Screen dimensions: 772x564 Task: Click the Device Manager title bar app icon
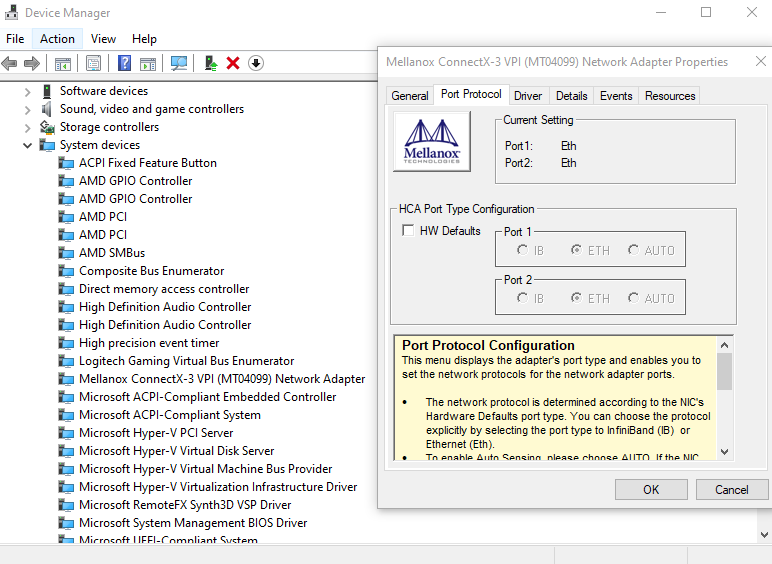pyautogui.click(x=11, y=12)
